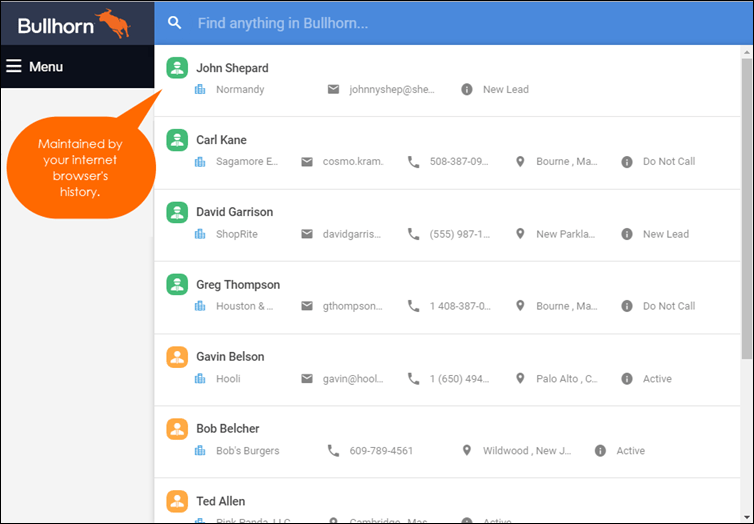
Task: Click the johnnyshep@she... email text
Action: [x=392, y=89]
